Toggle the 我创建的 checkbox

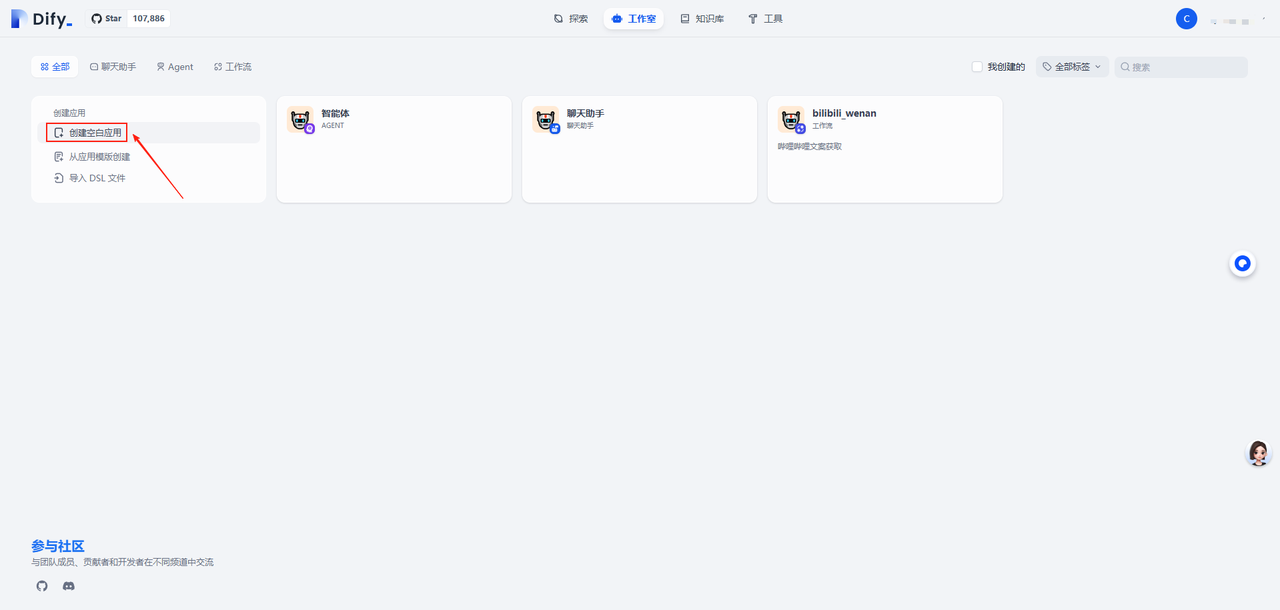pos(977,67)
